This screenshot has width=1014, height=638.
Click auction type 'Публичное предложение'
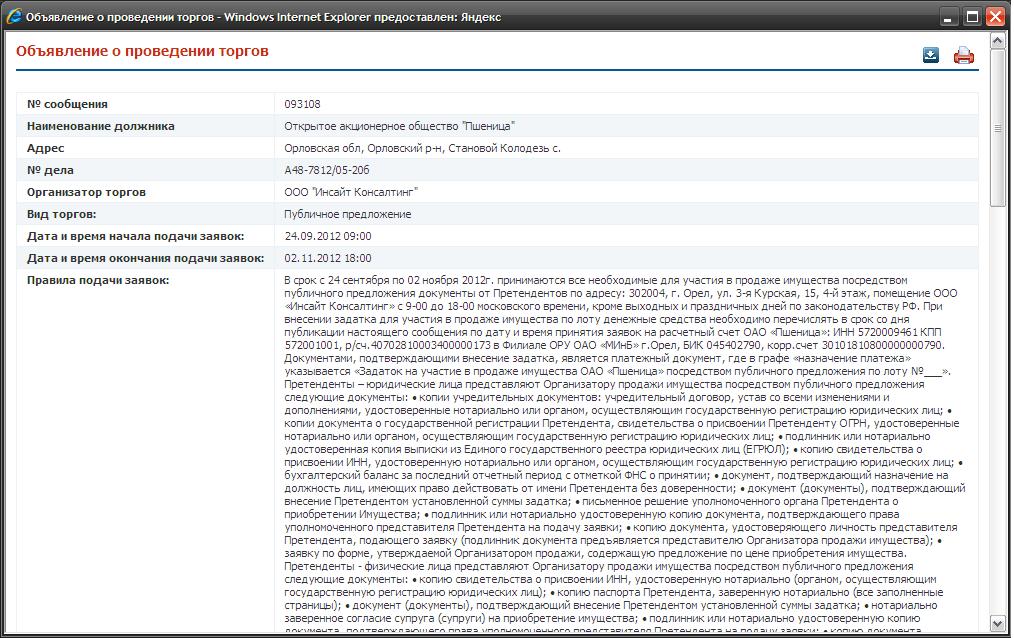point(347,214)
